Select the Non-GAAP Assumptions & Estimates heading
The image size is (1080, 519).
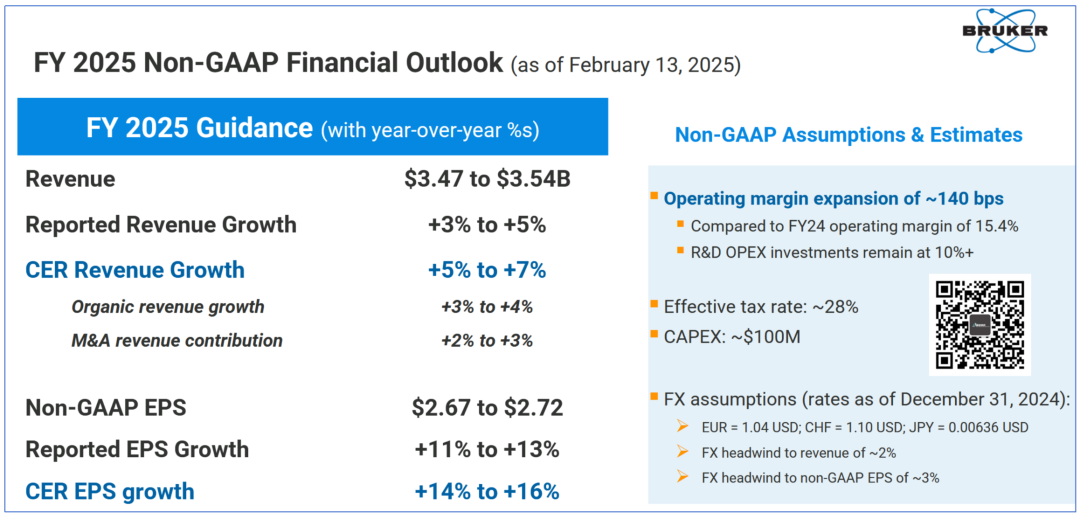coord(848,135)
